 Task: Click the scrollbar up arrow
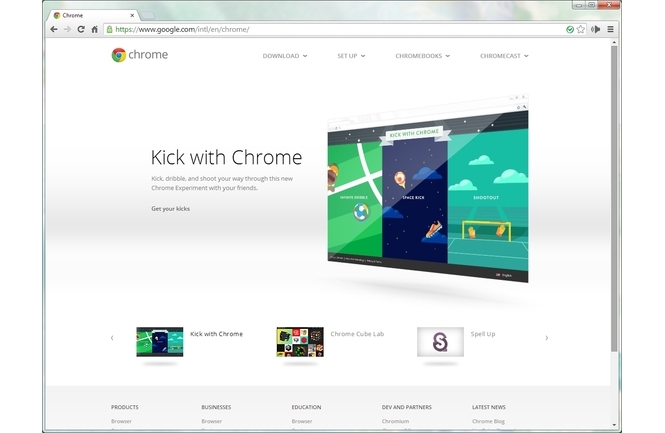(614, 42)
